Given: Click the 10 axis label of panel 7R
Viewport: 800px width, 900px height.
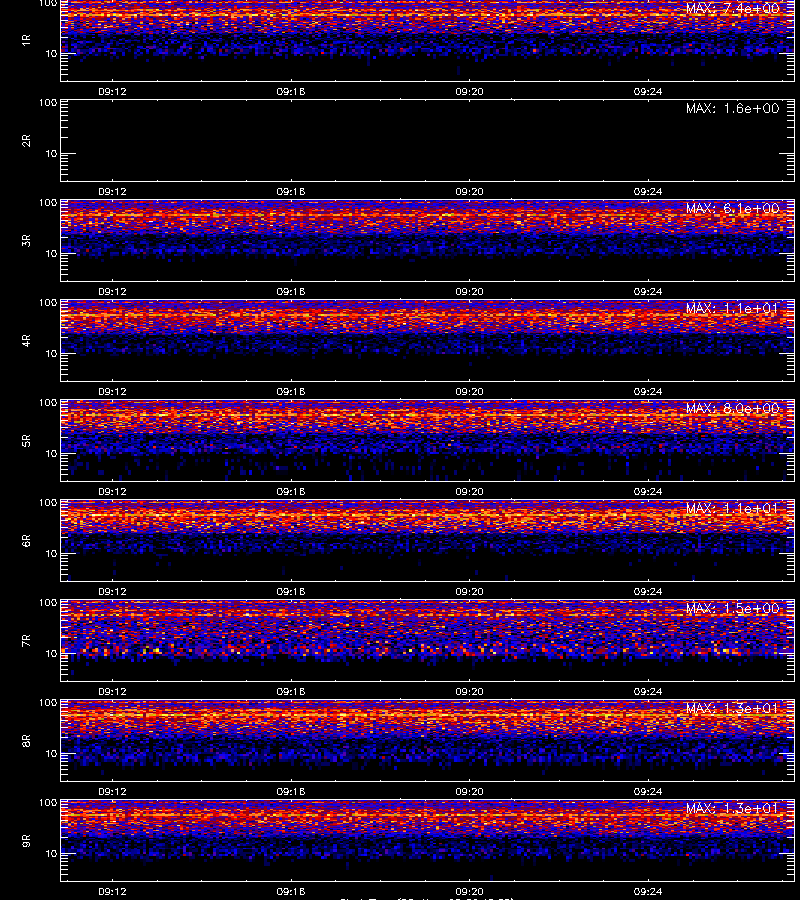Looking at the screenshot, I should [51, 654].
